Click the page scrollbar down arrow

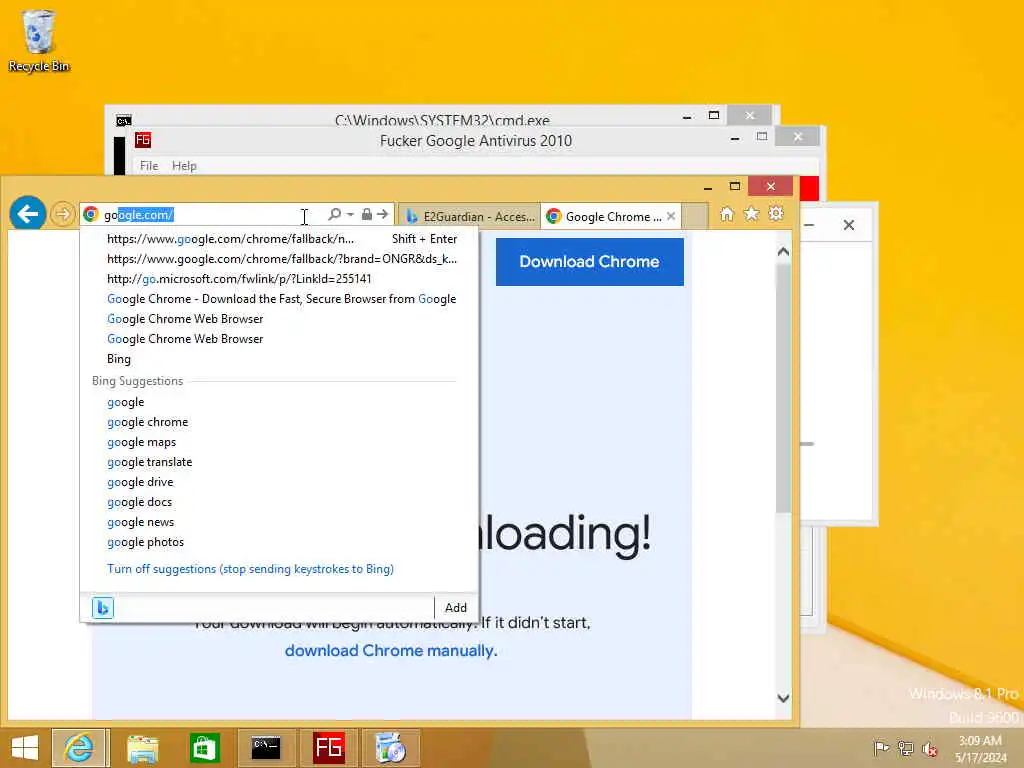click(784, 698)
